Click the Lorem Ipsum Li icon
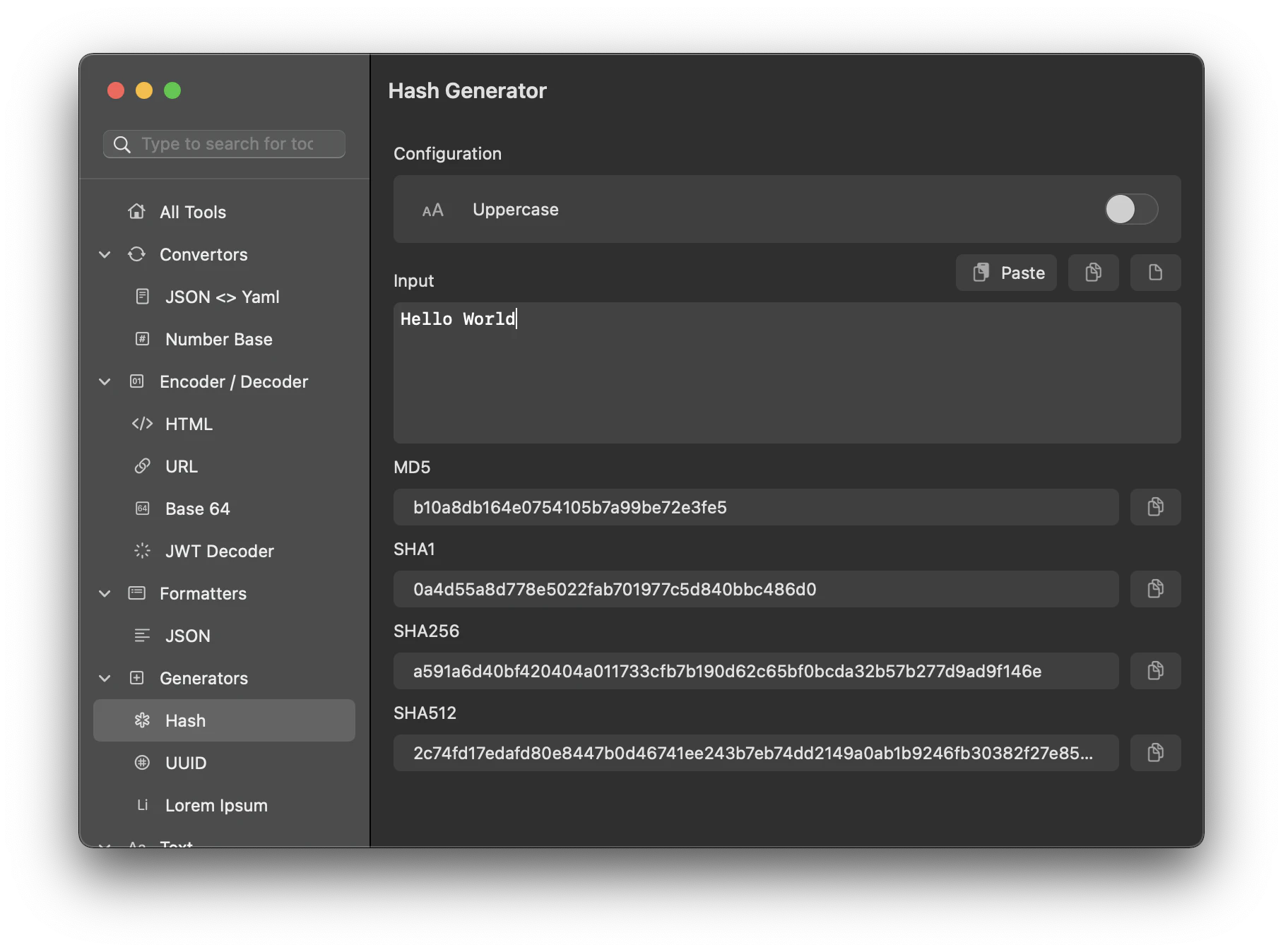 pos(142,805)
